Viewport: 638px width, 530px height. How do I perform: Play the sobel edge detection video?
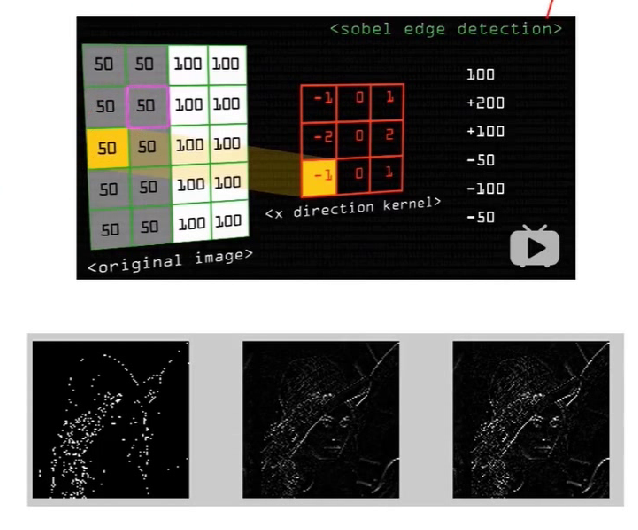pyautogui.click(x=534, y=246)
